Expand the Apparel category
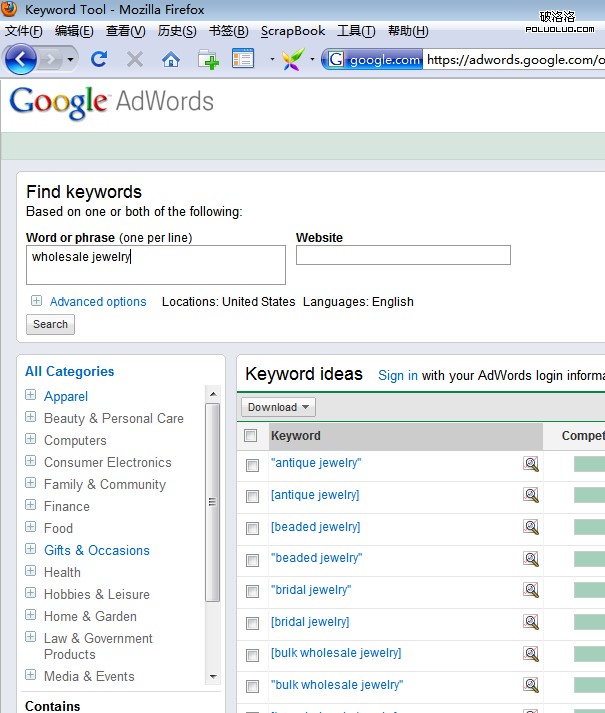Screen dimensions: 605x713 (31, 396)
